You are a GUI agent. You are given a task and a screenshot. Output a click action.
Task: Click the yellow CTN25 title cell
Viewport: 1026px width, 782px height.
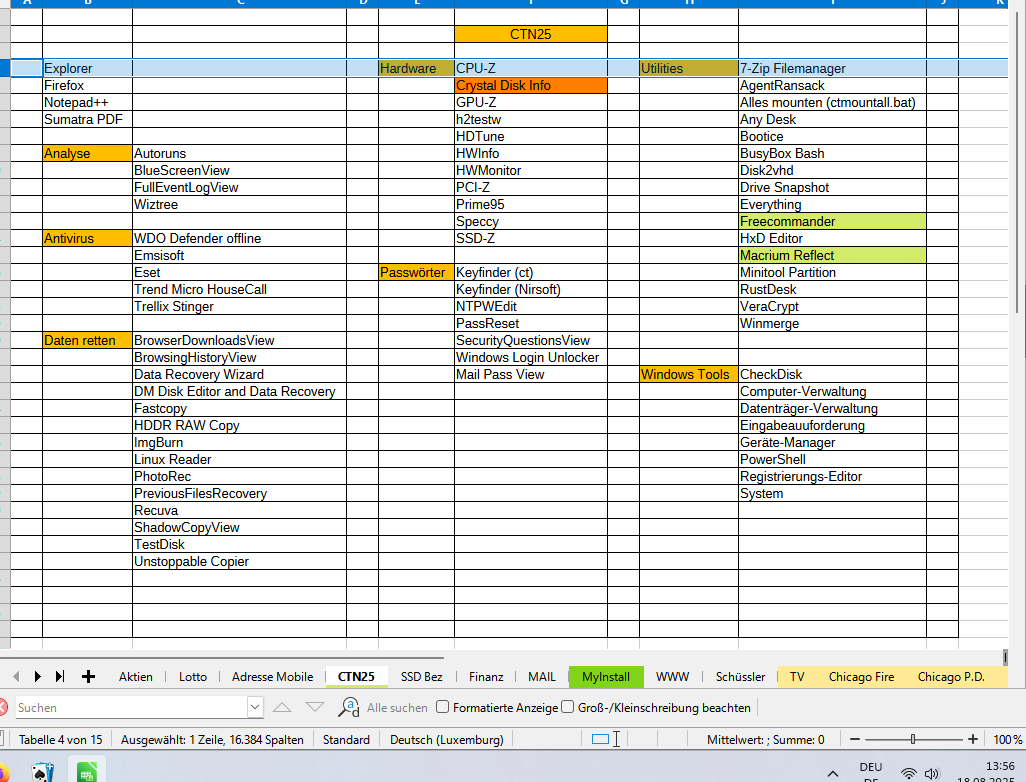[531, 34]
